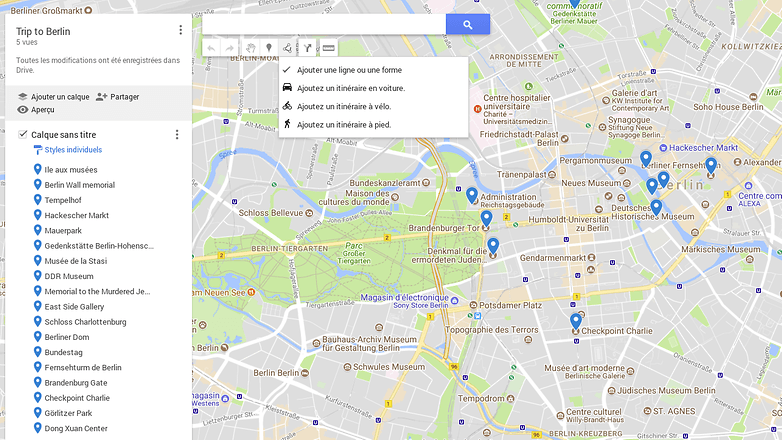
Task: Click the blue pin at Brandenburger Tor
Action: [x=486, y=219]
